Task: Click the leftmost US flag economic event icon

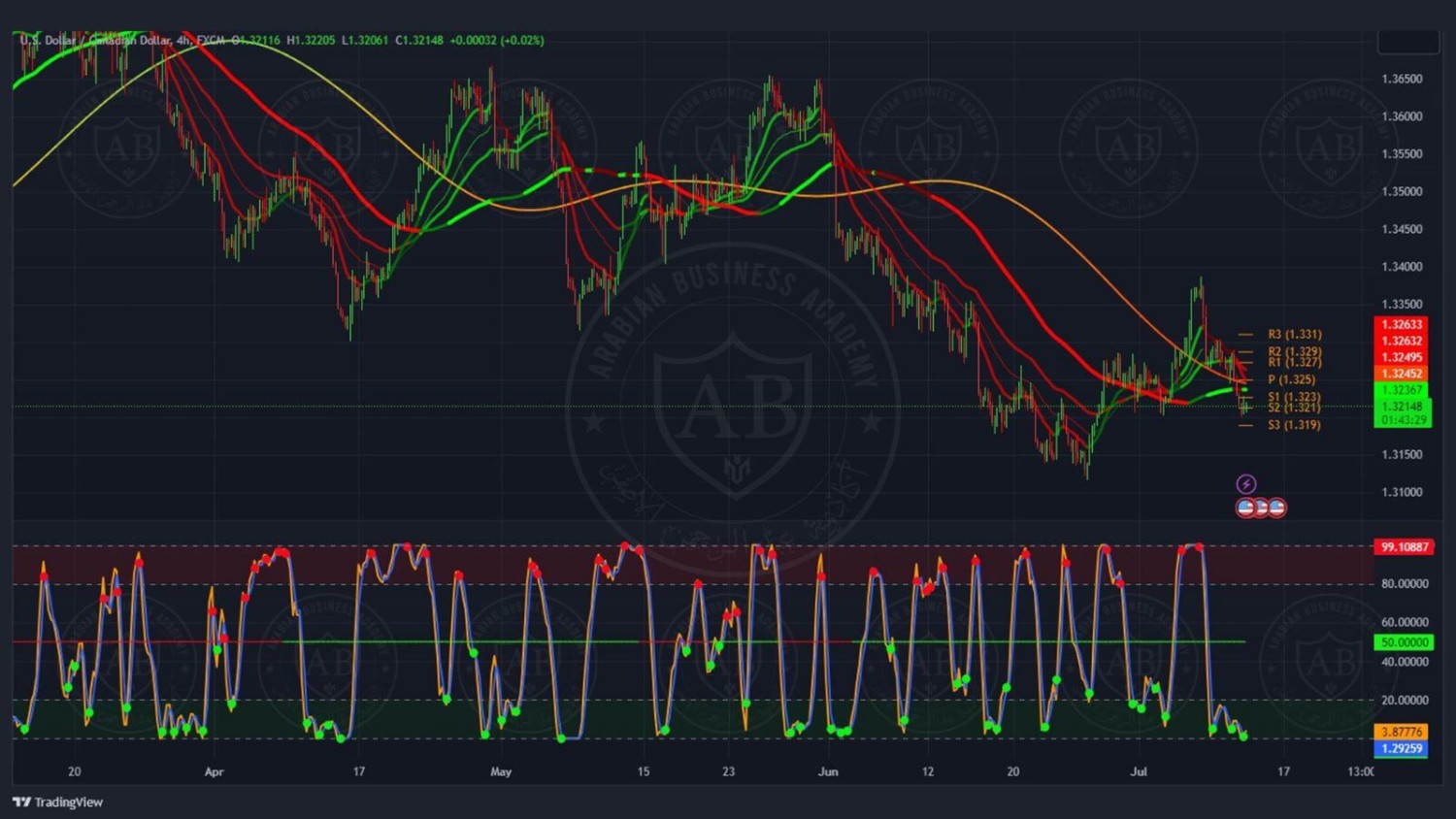Action: pyautogui.click(x=1245, y=507)
